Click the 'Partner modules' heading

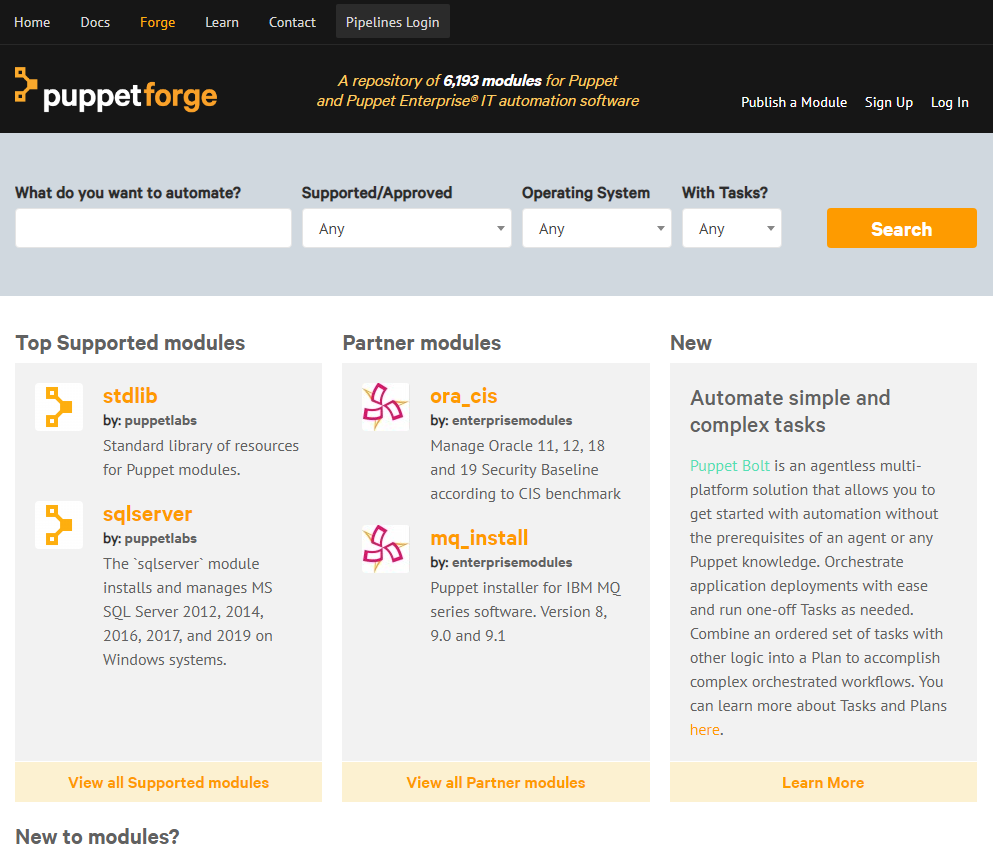click(422, 343)
